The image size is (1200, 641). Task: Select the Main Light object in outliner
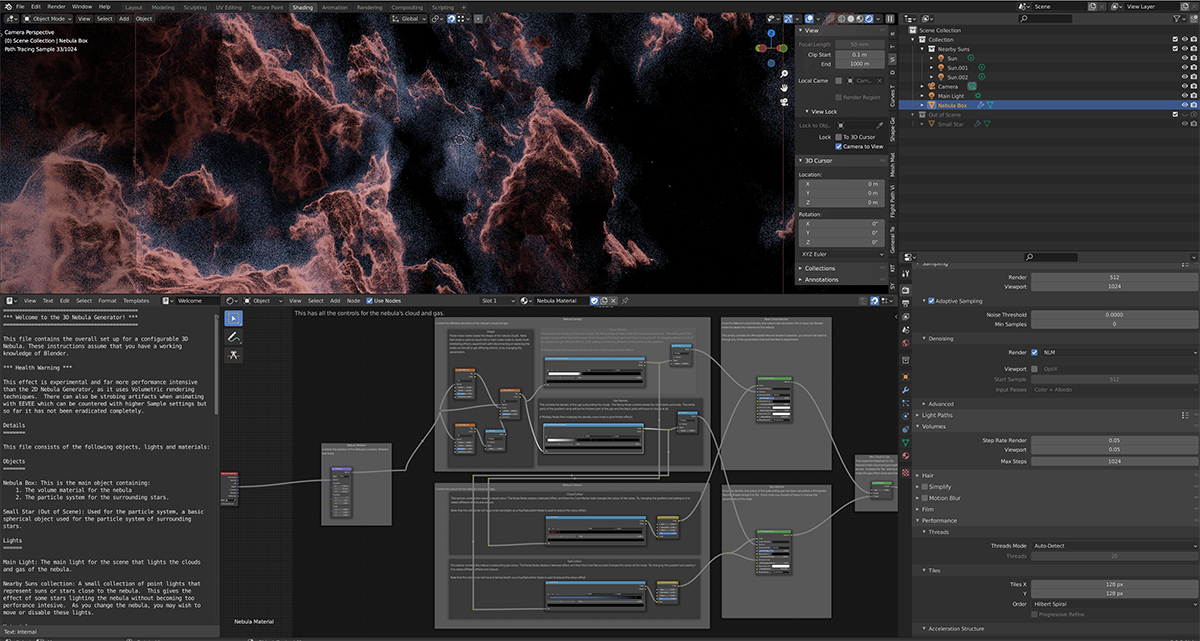point(951,96)
